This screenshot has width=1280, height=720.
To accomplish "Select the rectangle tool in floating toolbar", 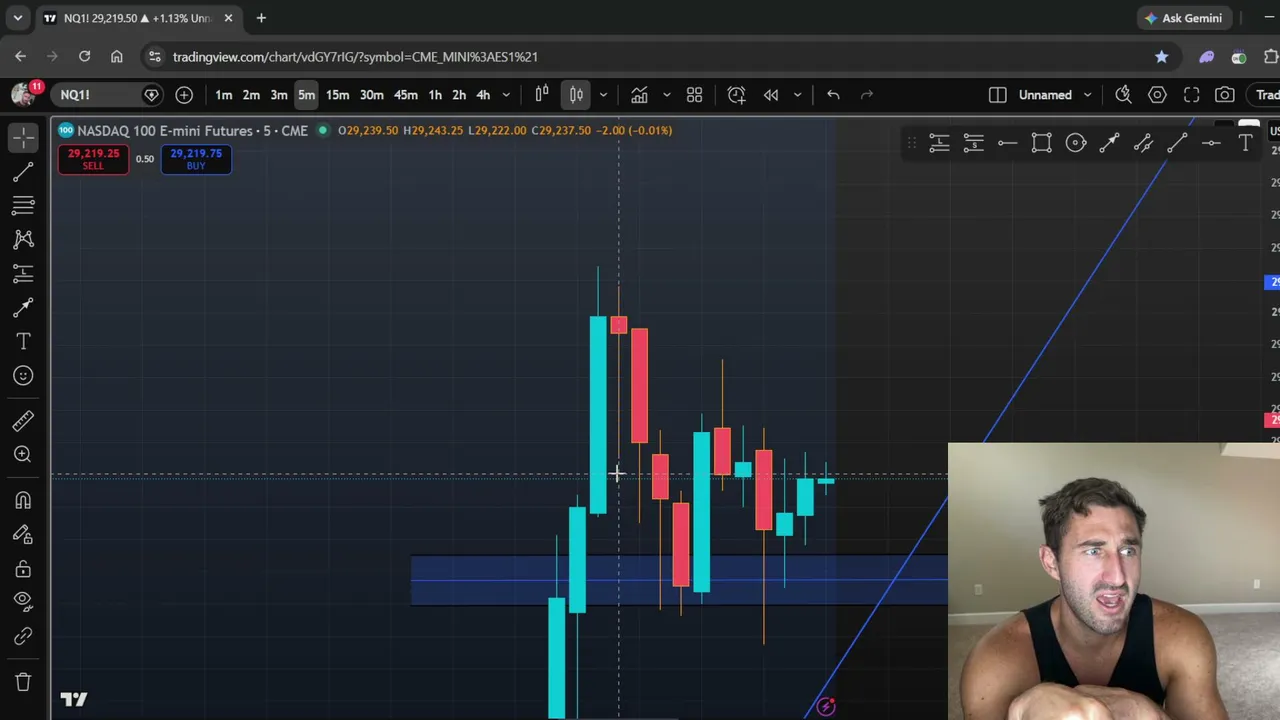I will click(1041, 144).
